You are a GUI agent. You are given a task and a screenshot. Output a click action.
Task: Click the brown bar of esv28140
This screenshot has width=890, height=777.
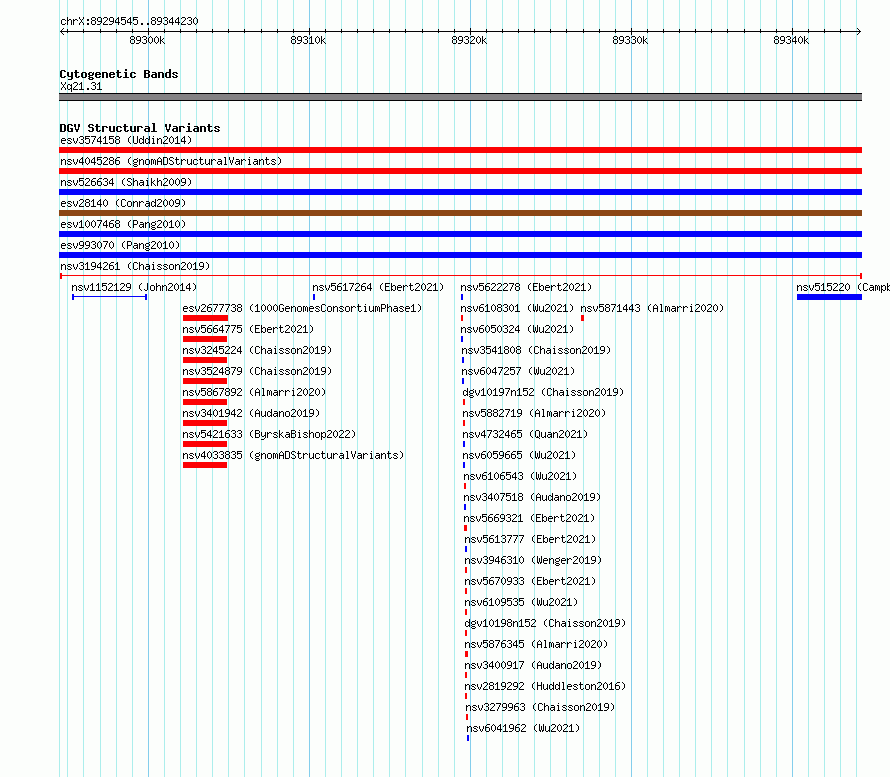coord(460,213)
